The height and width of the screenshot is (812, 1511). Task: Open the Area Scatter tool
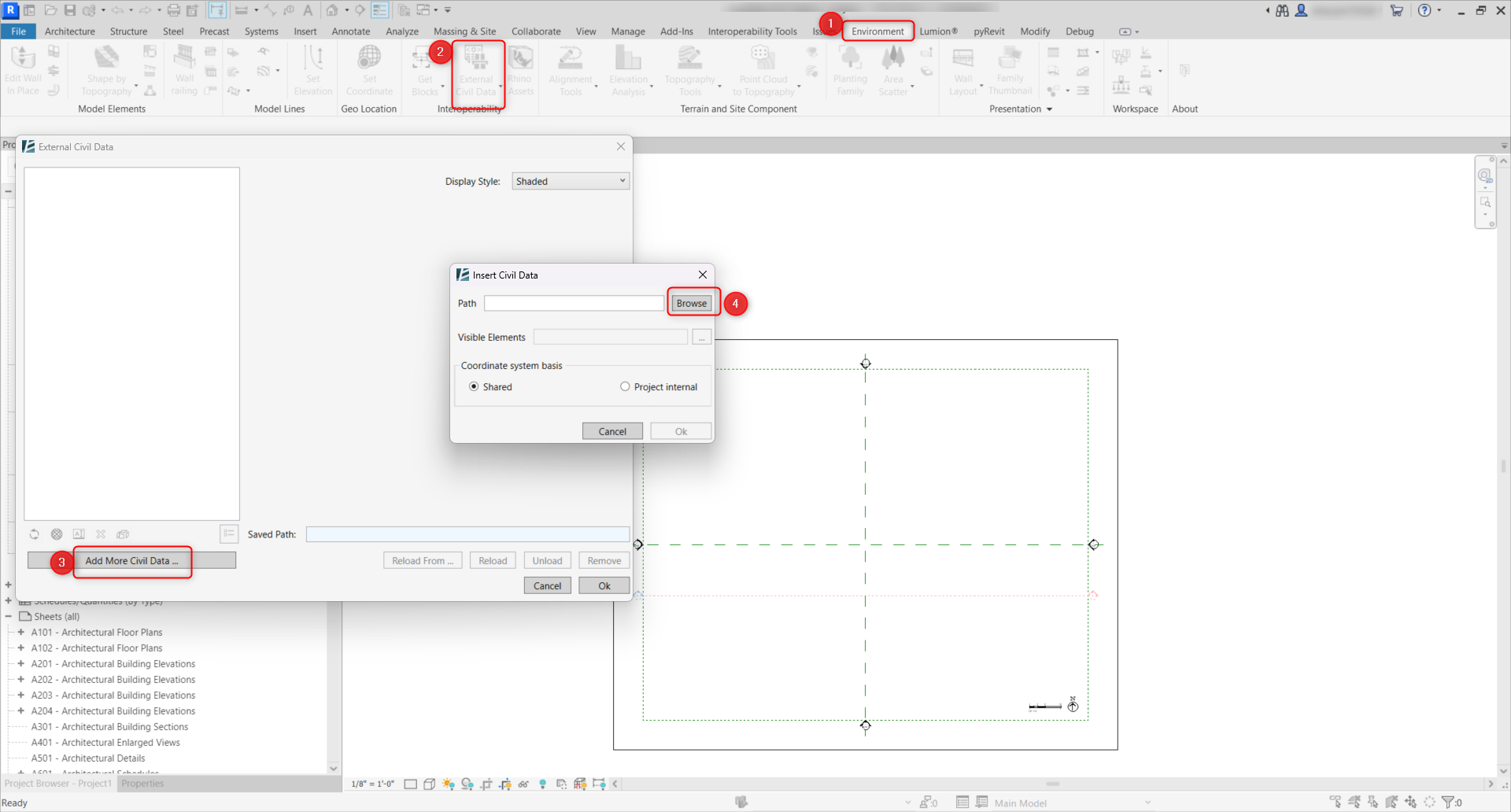894,71
